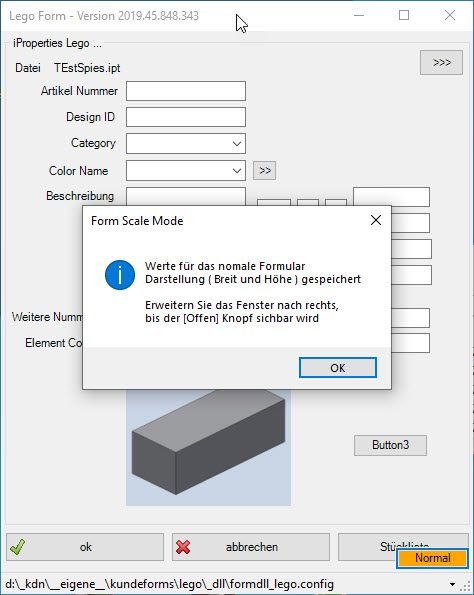Focus the Design ID text box

click(186, 117)
